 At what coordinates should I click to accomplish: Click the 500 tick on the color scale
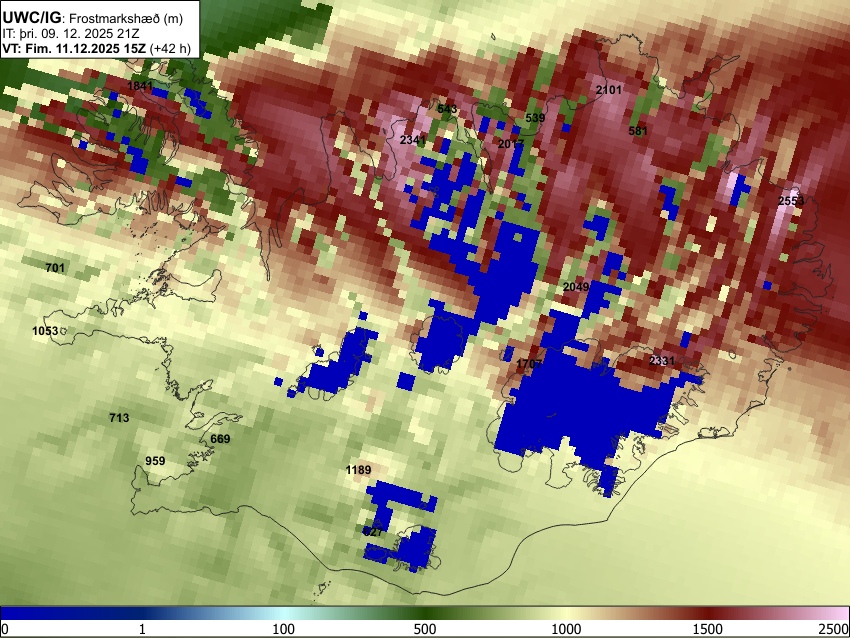point(425,629)
